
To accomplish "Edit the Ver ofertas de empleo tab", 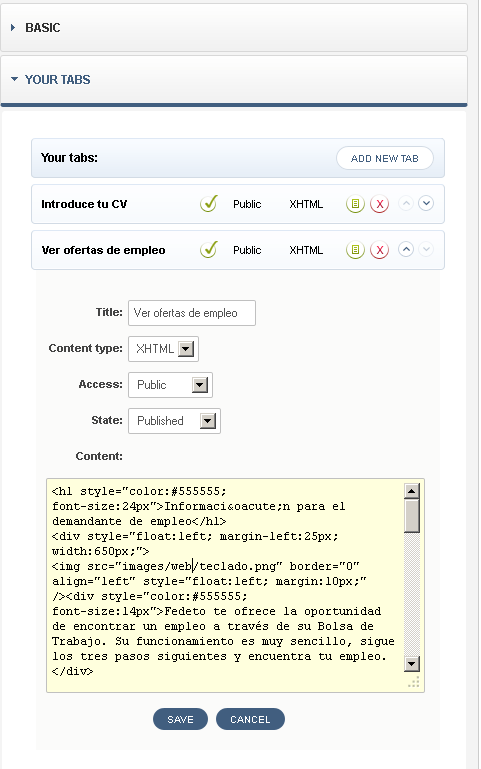I will (355, 250).
